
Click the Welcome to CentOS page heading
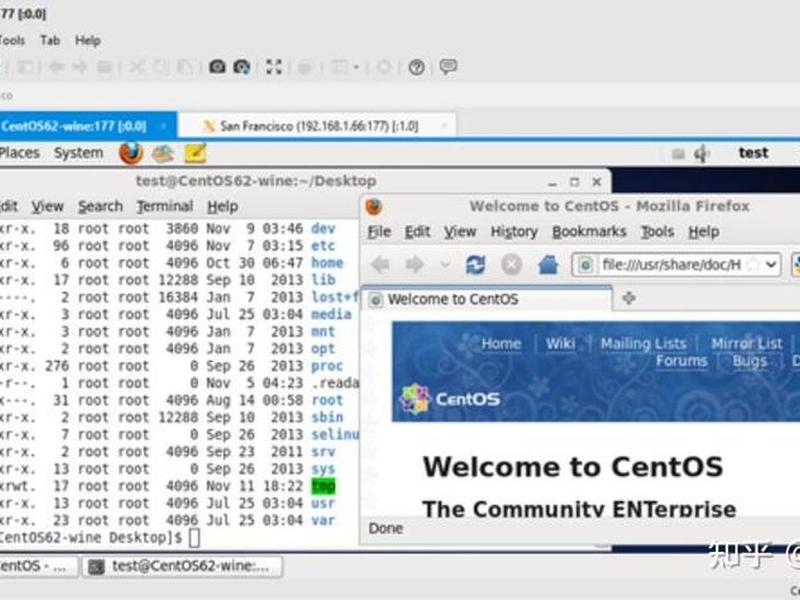tap(572, 466)
